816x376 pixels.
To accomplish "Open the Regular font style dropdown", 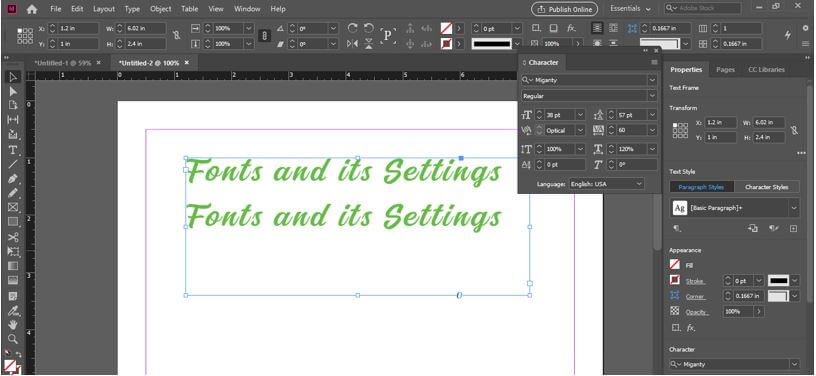I will pyautogui.click(x=652, y=96).
